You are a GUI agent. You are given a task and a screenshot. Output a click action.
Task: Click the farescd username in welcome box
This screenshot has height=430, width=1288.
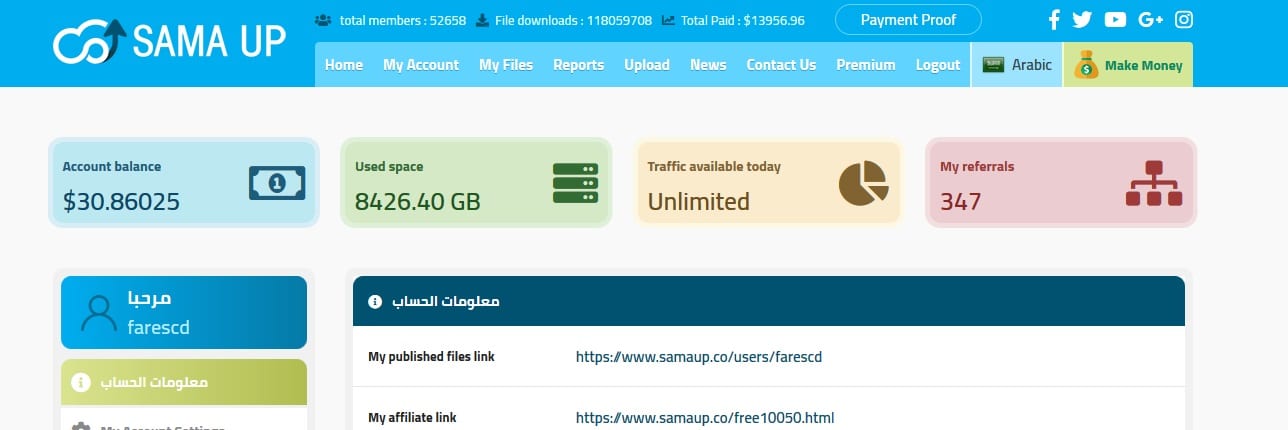point(159,328)
